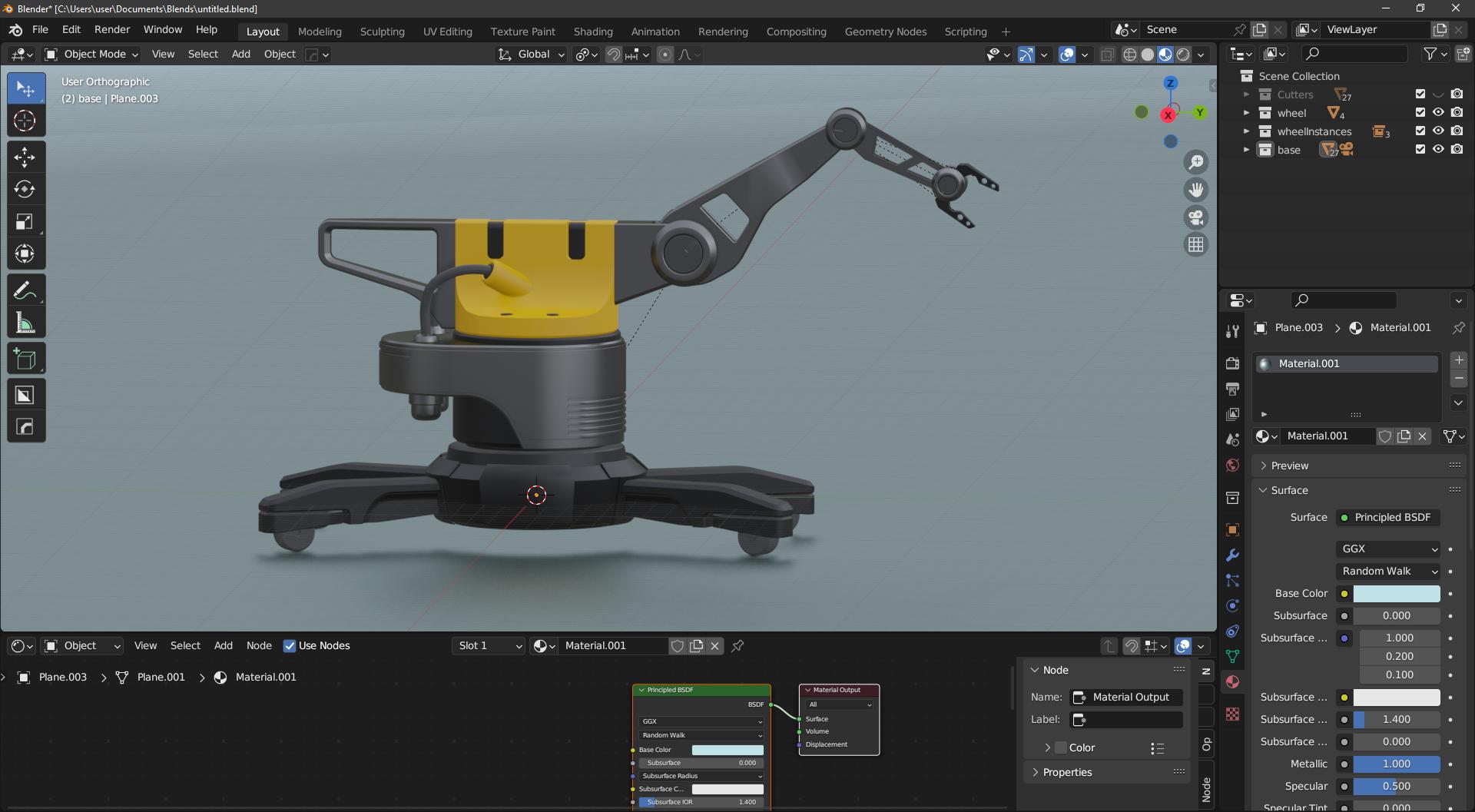Click the Principled BSDF surface button
This screenshot has width=1475, height=812.
(x=1388, y=518)
